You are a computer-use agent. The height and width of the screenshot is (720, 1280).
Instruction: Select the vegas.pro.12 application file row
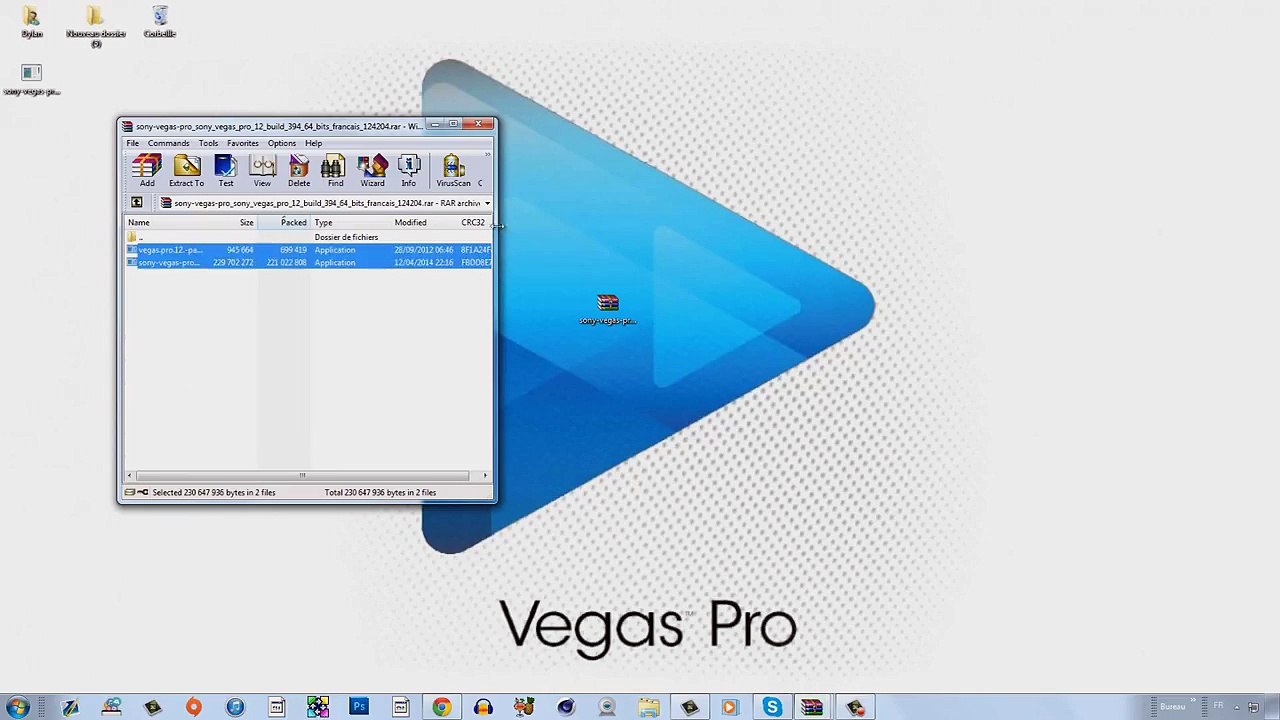[x=308, y=250]
